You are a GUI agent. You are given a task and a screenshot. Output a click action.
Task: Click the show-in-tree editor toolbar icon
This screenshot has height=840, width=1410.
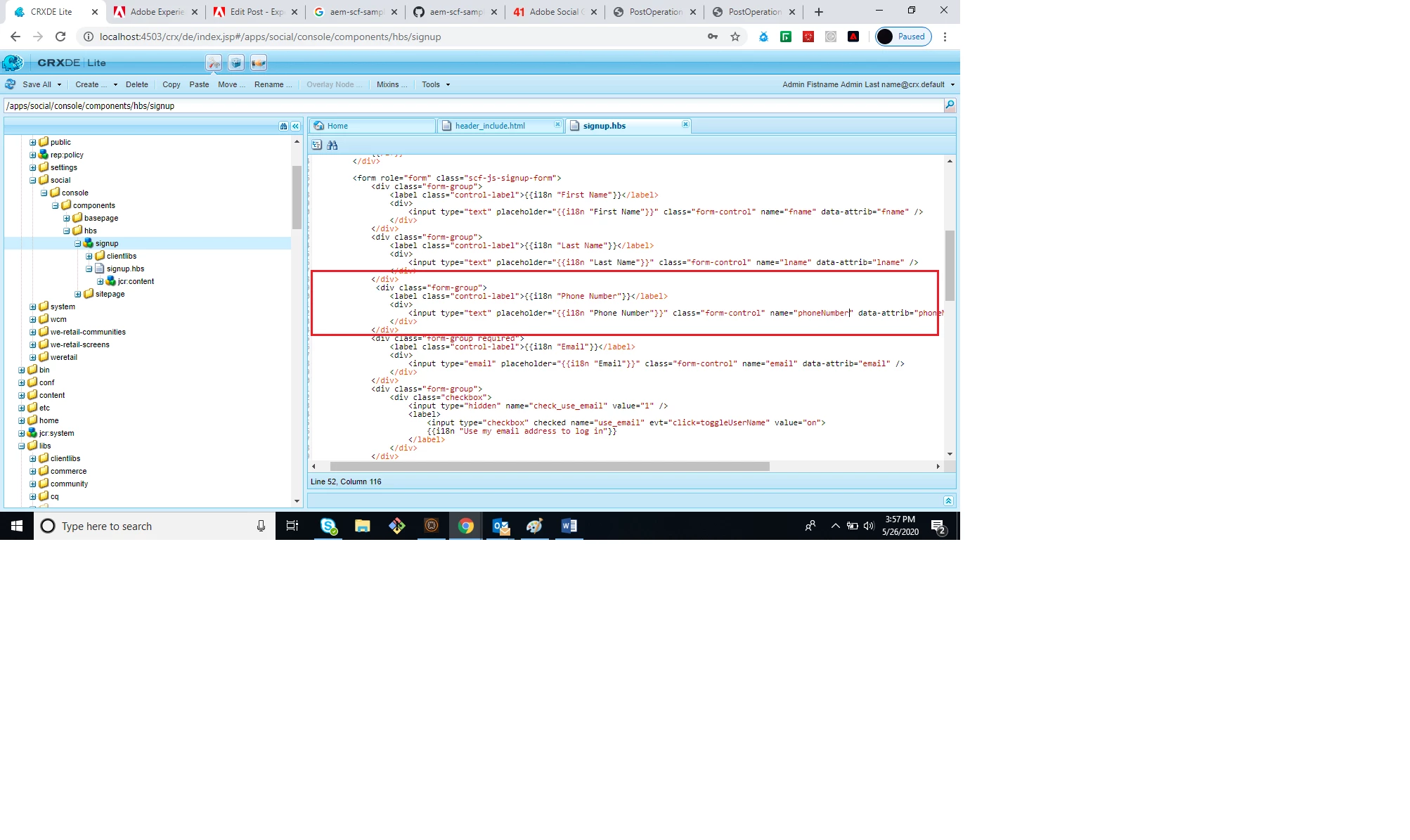click(317, 145)
